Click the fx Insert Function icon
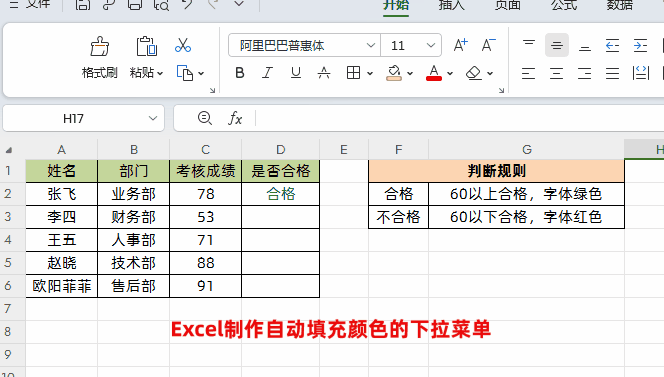This screenshot has height=377, width=664. tap(235, 118)
